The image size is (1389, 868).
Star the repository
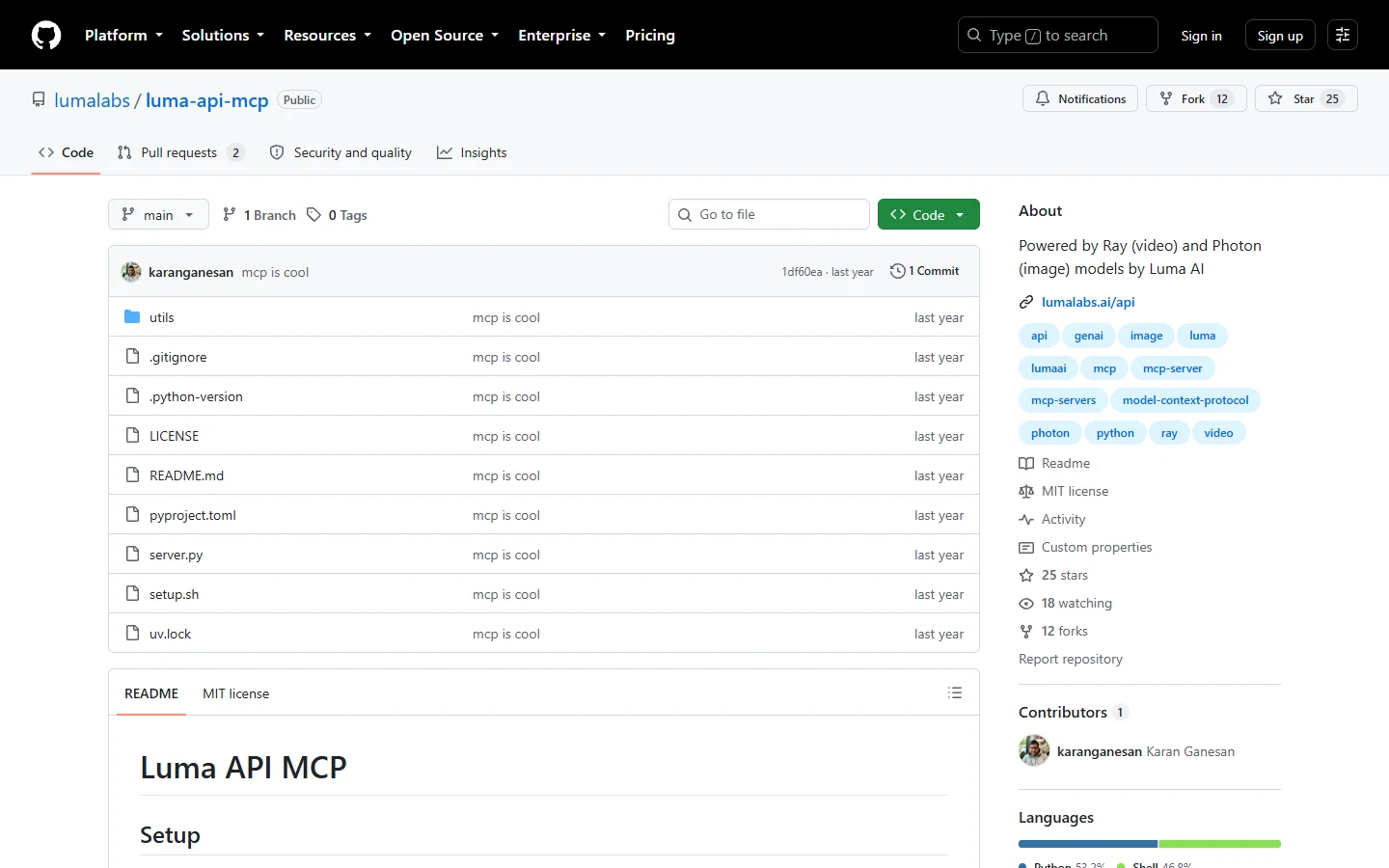tap(1306, 98)
